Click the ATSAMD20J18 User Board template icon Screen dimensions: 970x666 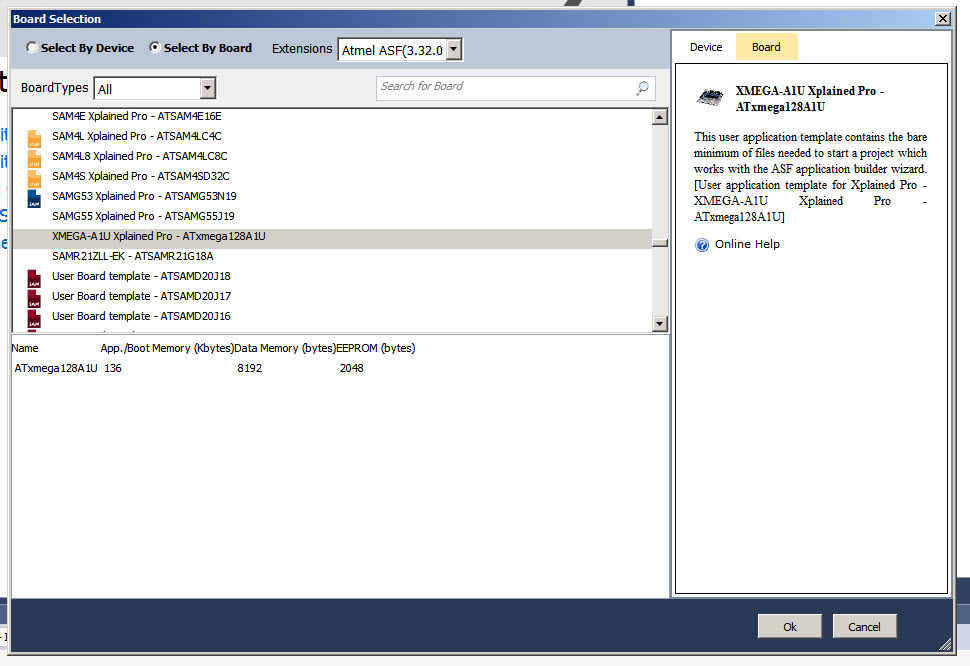(x=34, y=278)
